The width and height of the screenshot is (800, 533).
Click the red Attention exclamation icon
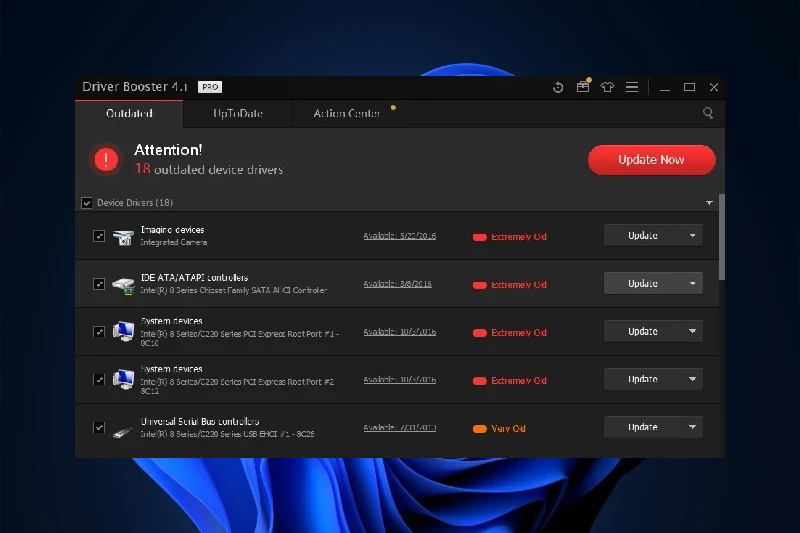[x=106, y=160]
